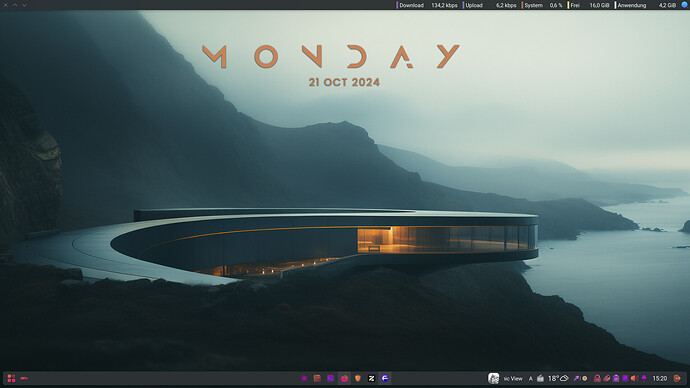Click the album art thumbnail in bottom panel
690x388 pixels.
tap(494, 378)
